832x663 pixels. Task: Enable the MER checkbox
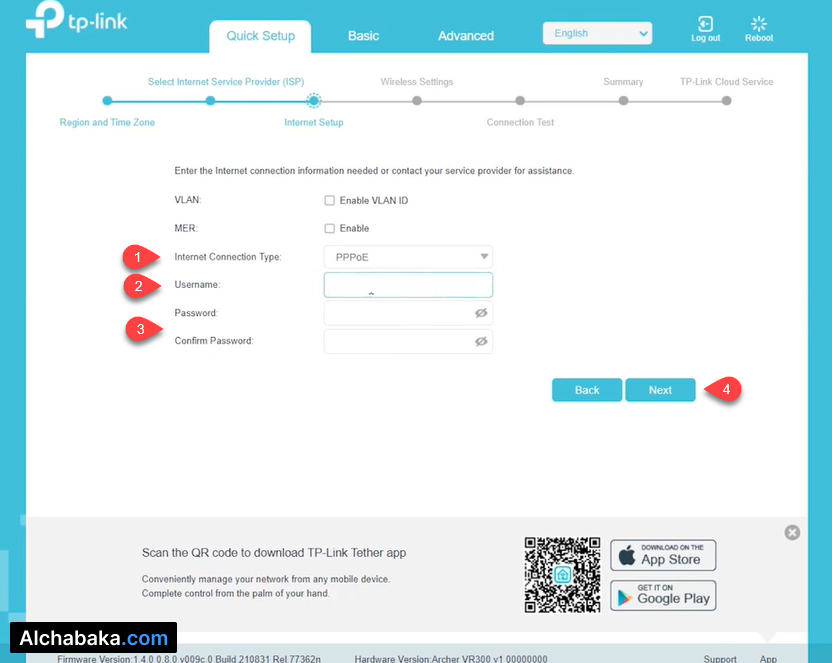330,229
